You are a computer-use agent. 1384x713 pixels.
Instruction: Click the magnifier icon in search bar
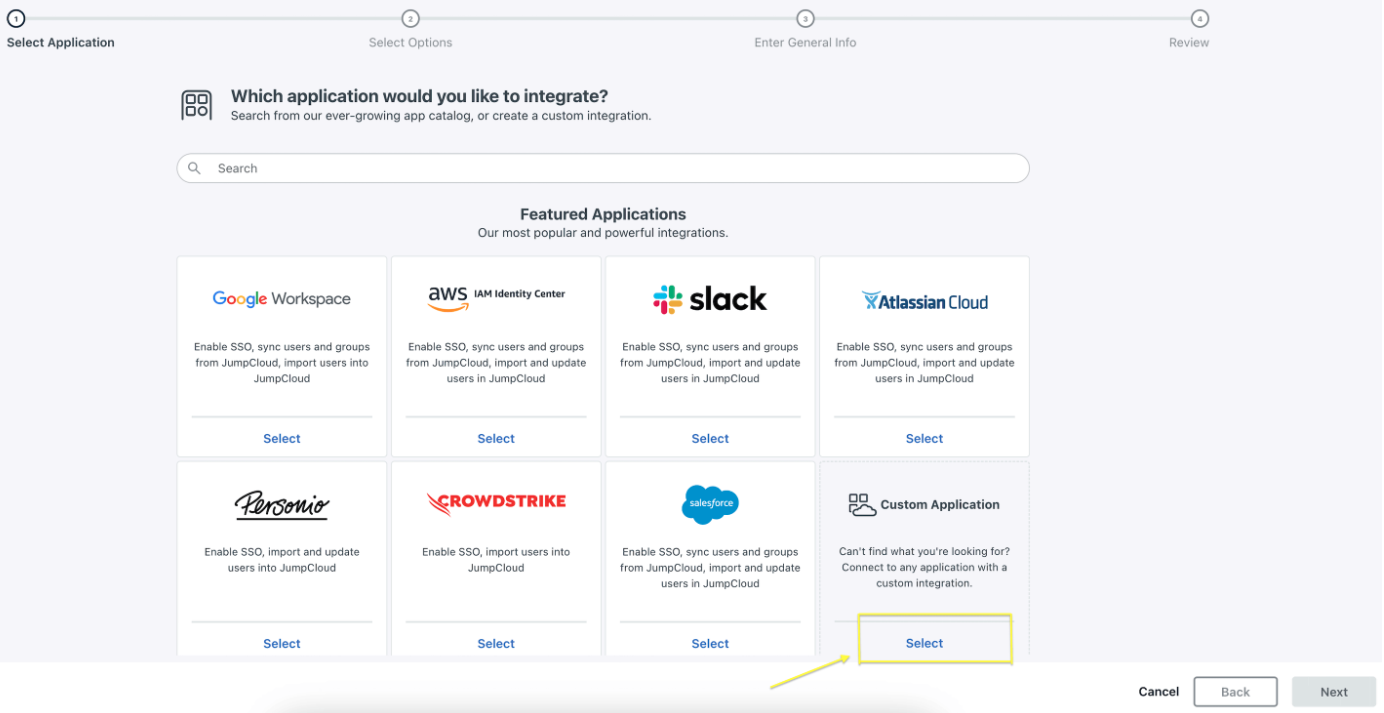click(195, 168)
